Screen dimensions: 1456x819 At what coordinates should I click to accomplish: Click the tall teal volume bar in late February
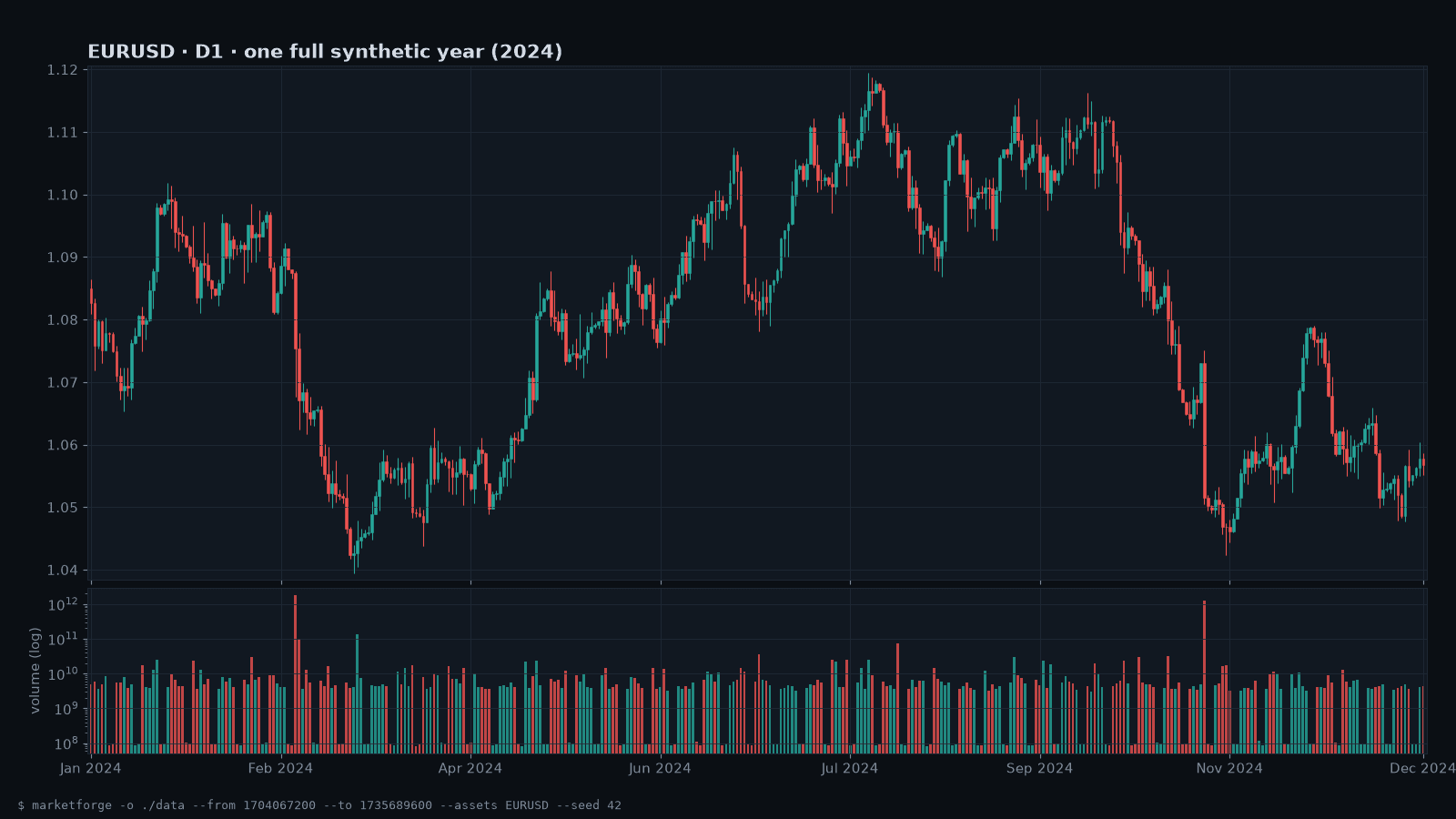[358, 693]
